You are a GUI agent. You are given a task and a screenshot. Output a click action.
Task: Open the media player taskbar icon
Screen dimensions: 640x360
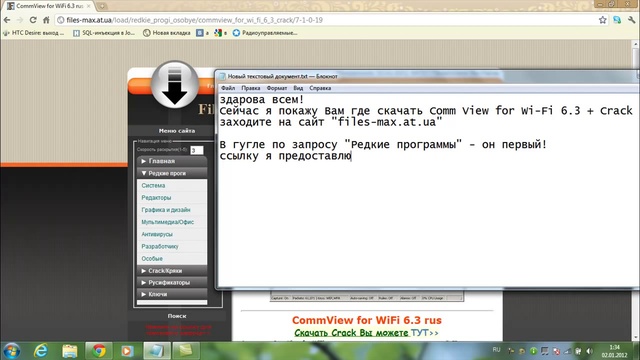pyautogui.click(x=127, y=351)
